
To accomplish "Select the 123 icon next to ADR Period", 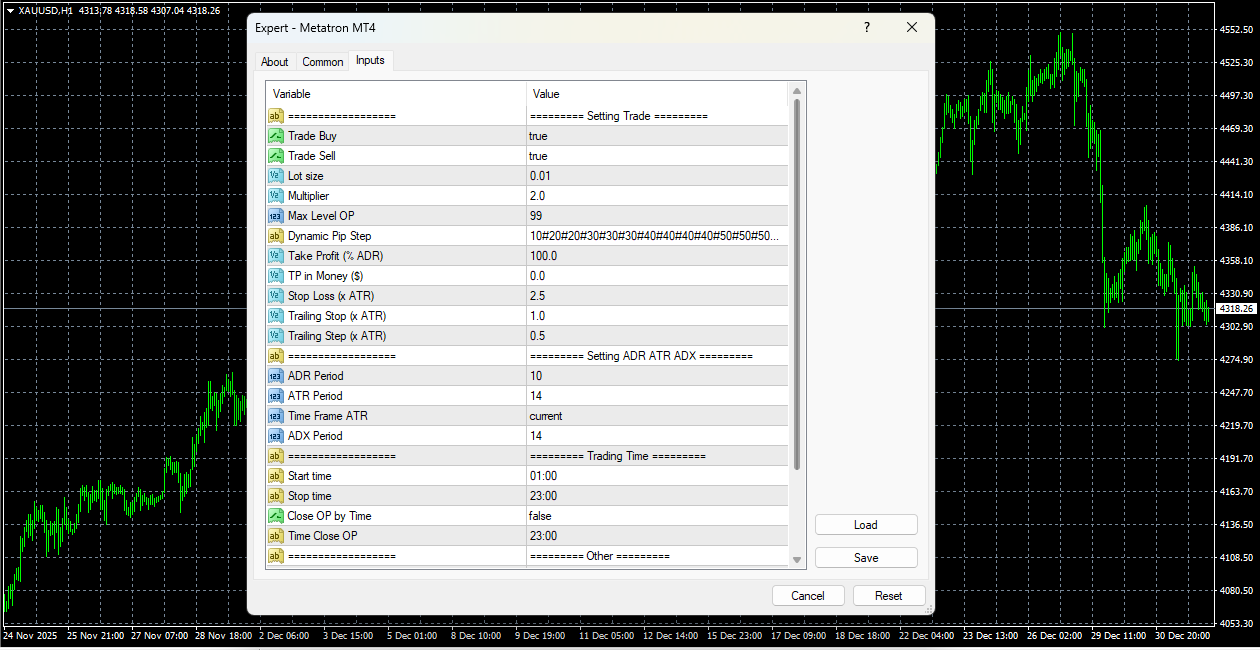I will 275,375.
